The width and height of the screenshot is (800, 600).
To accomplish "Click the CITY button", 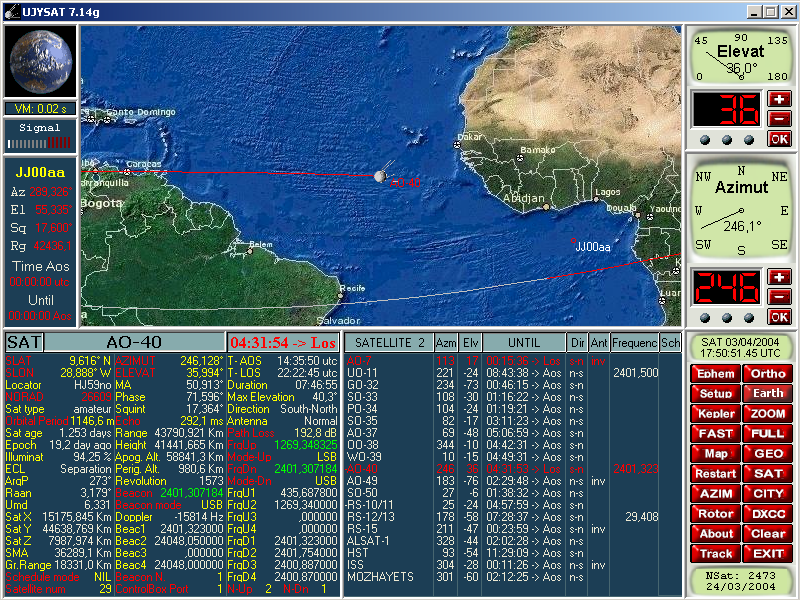I will pyautogui.click(x=768, y=493).
